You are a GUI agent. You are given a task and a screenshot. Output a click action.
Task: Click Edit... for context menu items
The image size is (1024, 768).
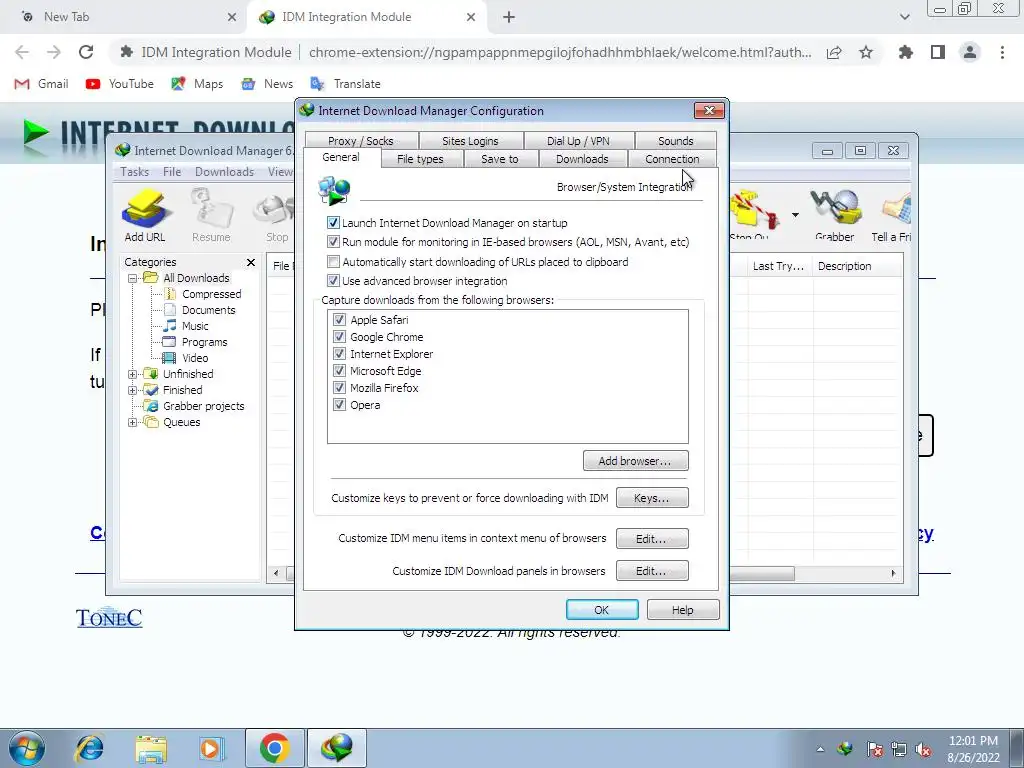[652, 539]
